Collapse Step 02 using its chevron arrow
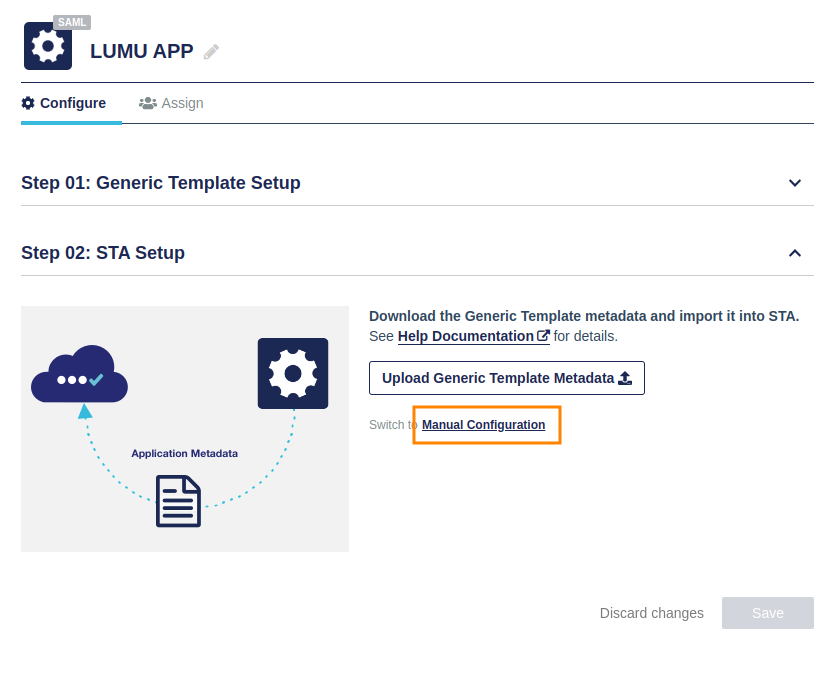 coord(795,253)
